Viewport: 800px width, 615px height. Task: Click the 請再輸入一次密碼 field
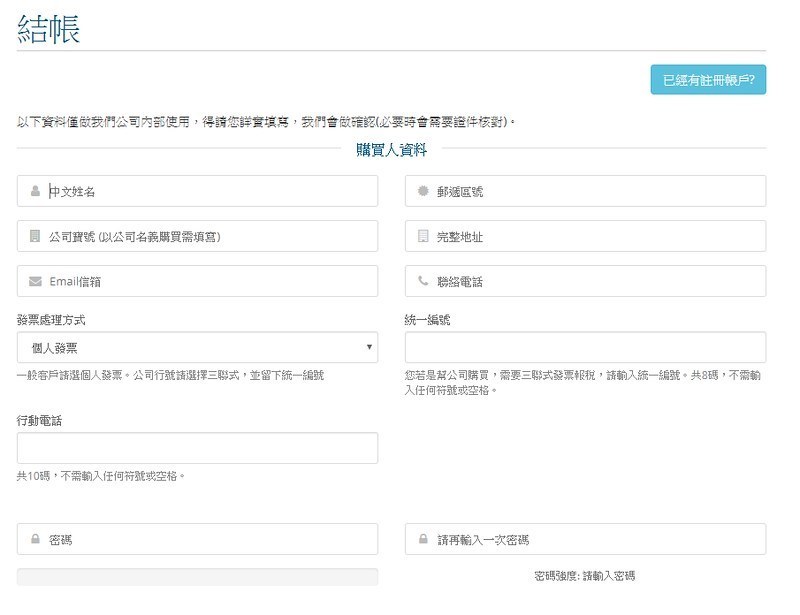598,539
